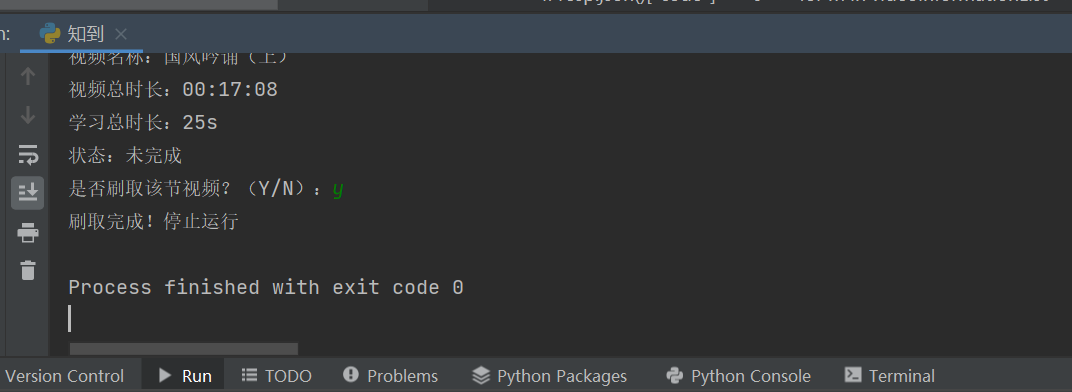Image resolution: width=1072 pixels, height=392 pixels.
Task: Click the Python Console snake icon
Action: (675, 375)
